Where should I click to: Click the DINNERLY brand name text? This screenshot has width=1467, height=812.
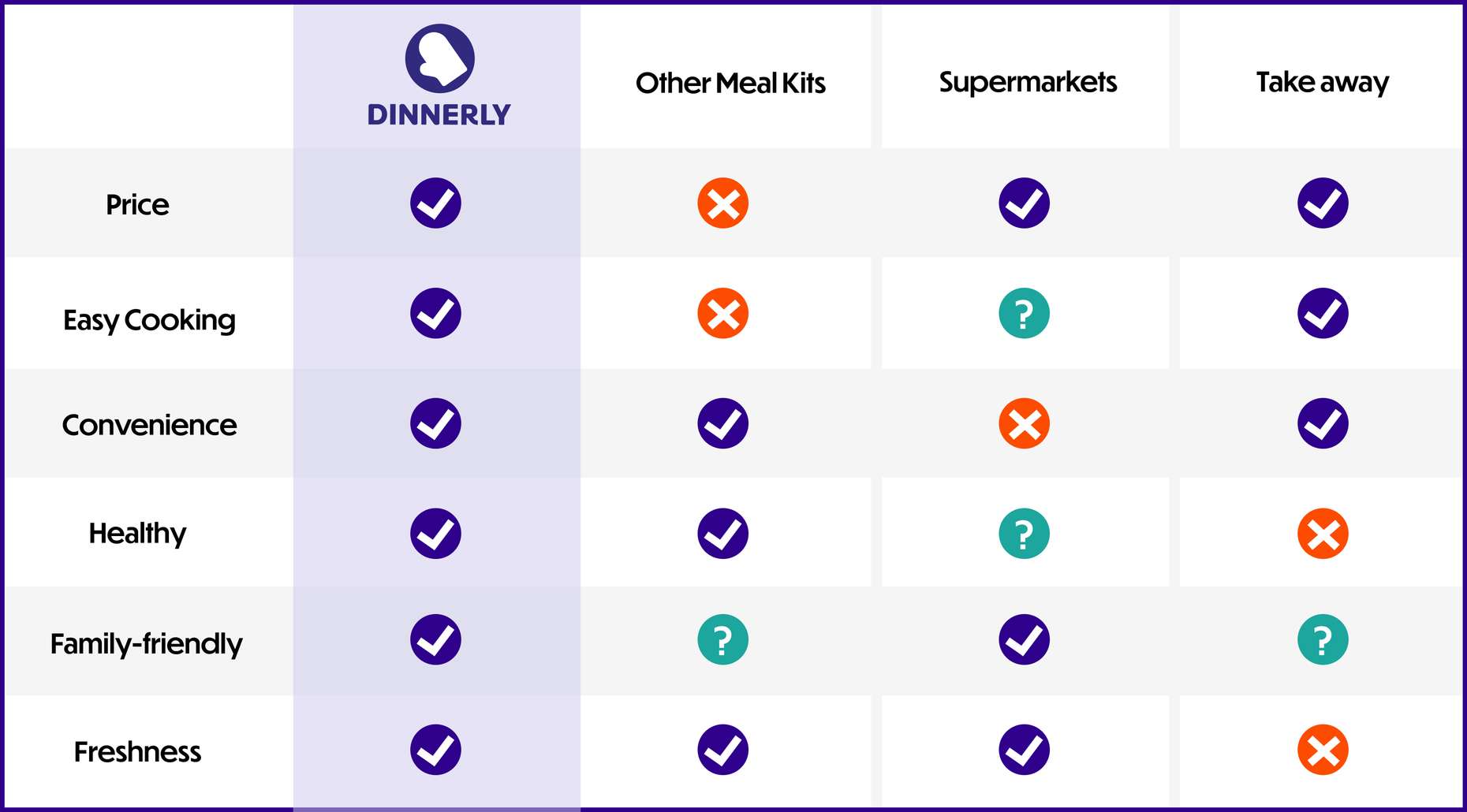tap(439, 115)
